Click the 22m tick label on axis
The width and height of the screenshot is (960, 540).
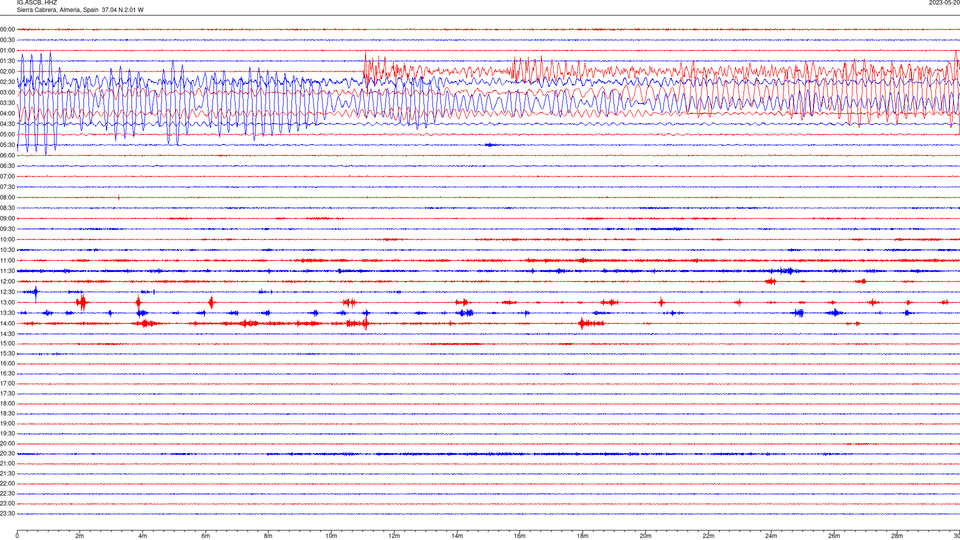click(708, 536)
